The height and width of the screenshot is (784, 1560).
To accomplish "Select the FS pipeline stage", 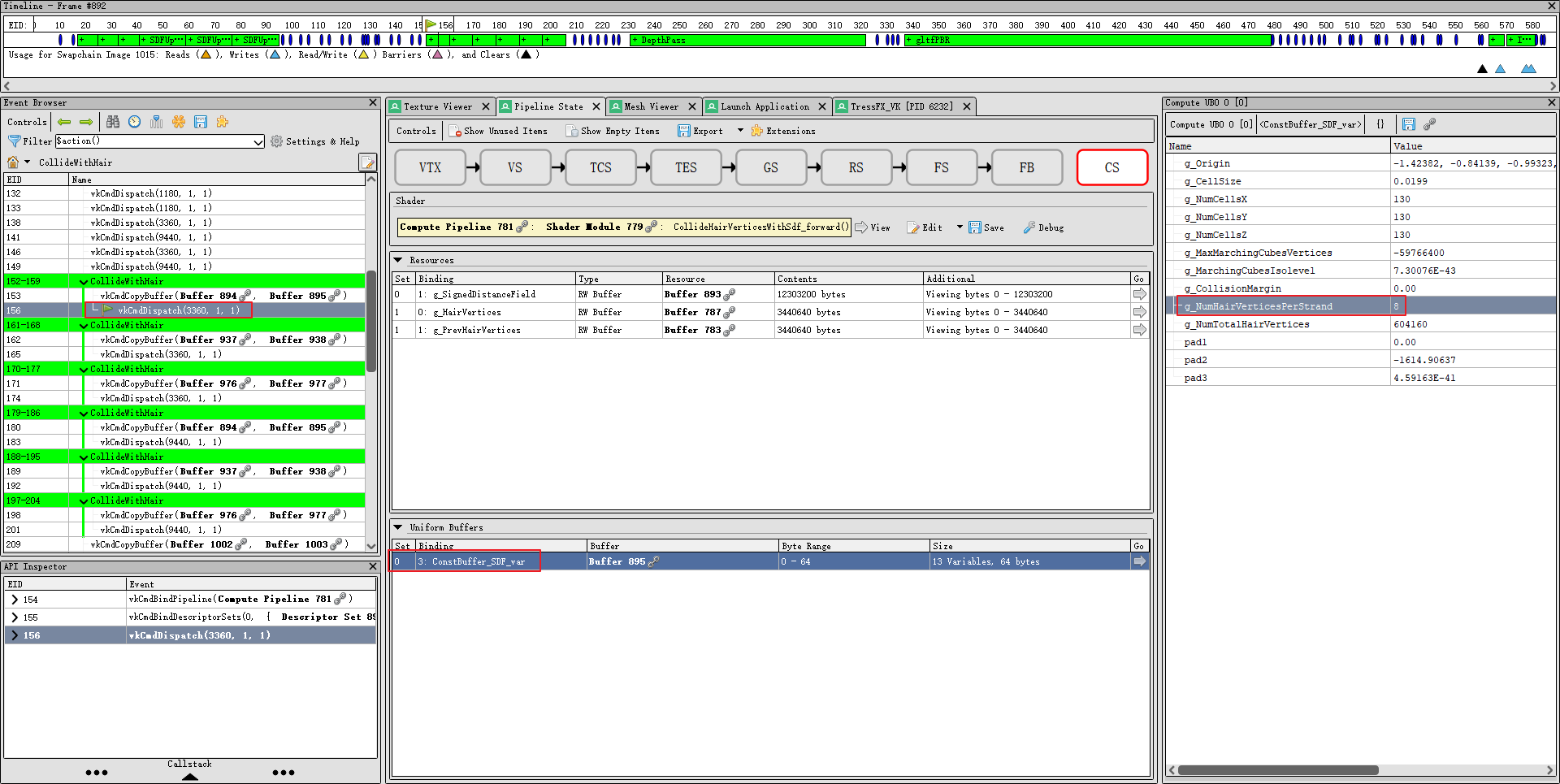I will 942,167.
